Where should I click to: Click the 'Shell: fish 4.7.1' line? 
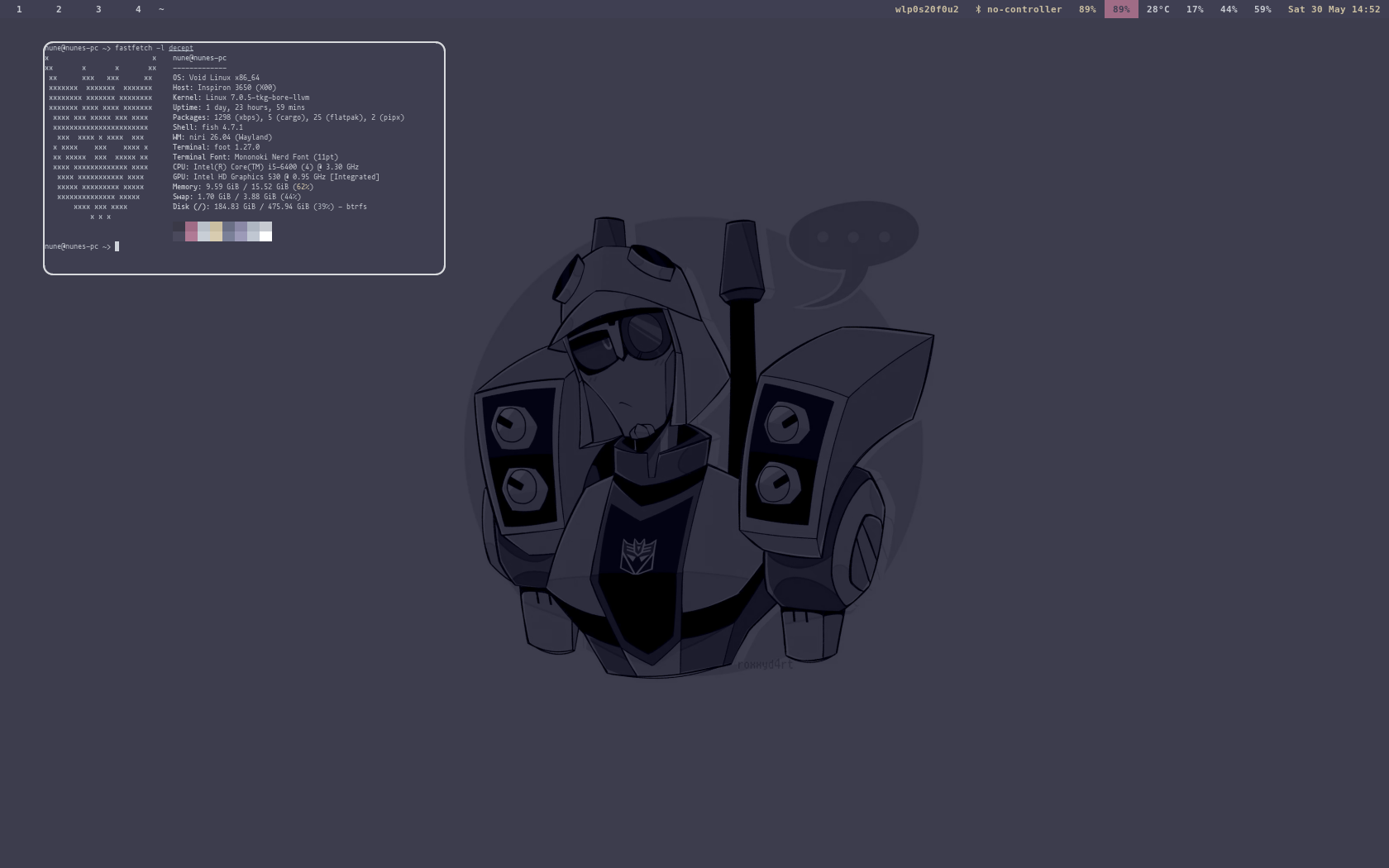[208, 127]
